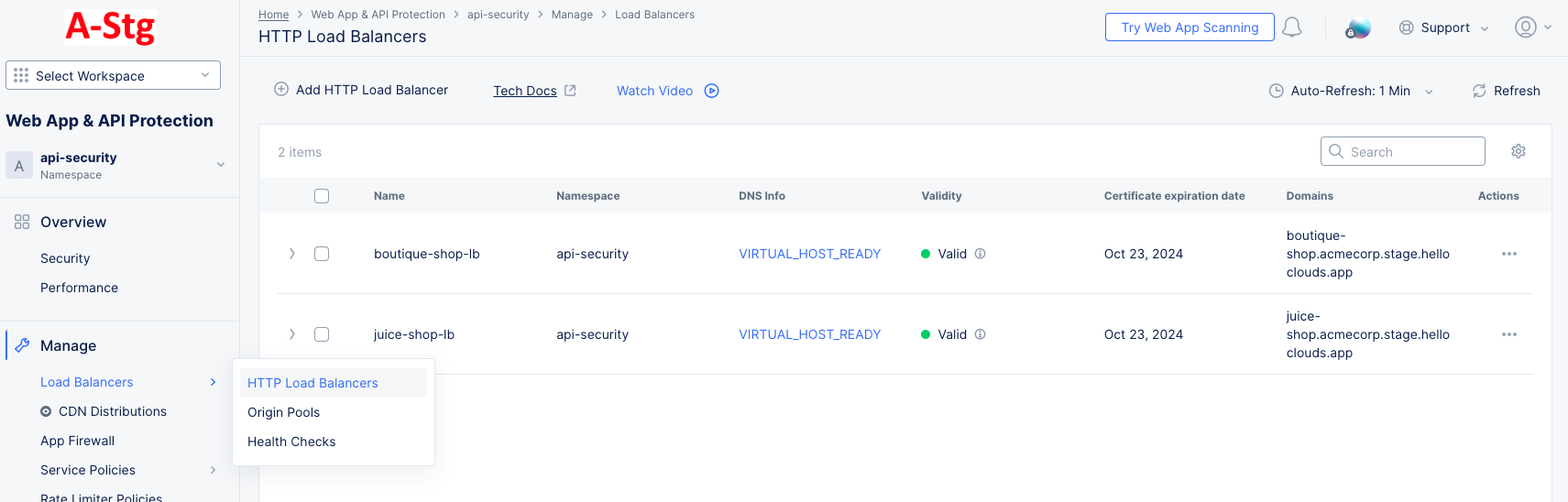Viewport: 1568px width, 502px height.
Task: Select Origin Pools from the submenu
Action: pos(284,412)
